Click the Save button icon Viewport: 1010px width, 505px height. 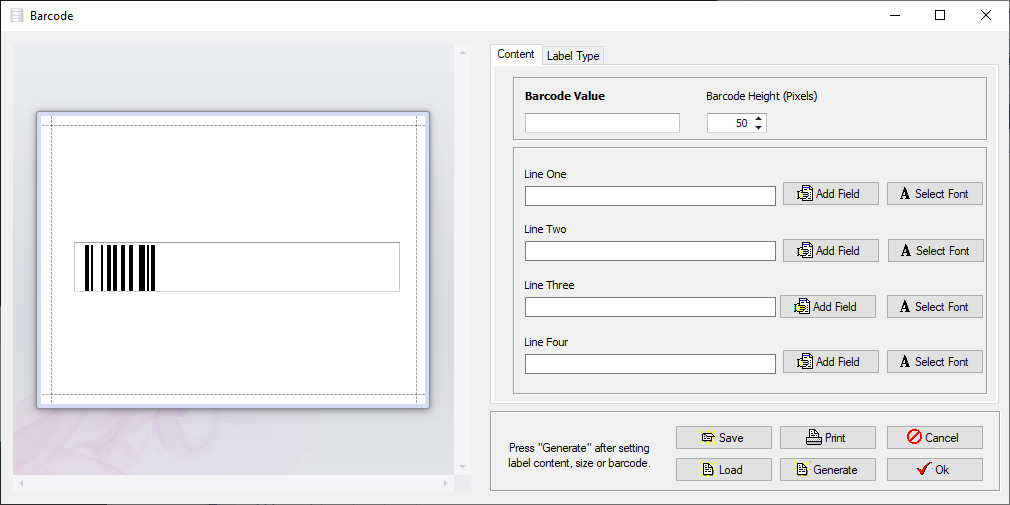pos(709,438)
